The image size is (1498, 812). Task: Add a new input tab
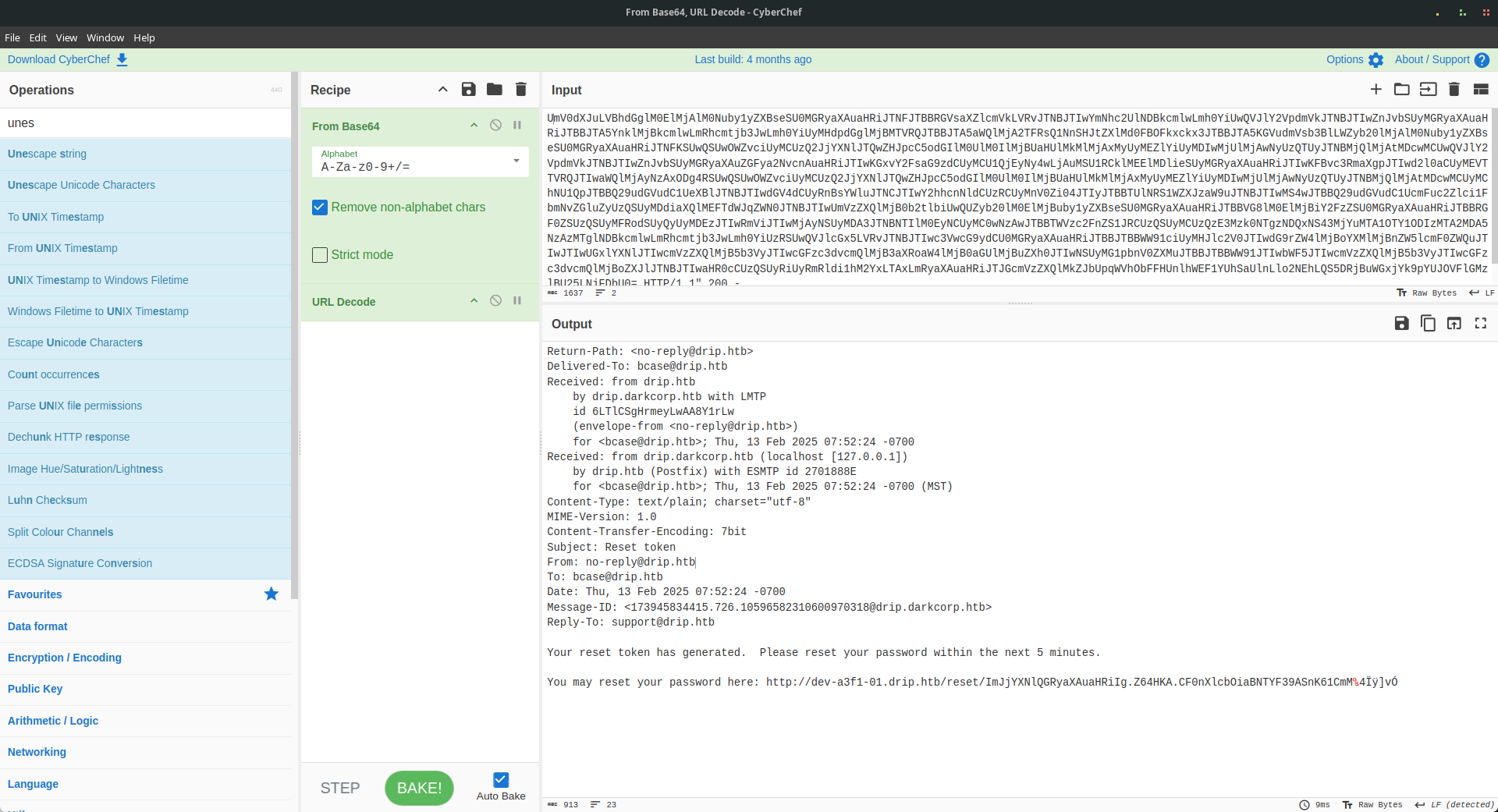click(x=1376, y=90)
